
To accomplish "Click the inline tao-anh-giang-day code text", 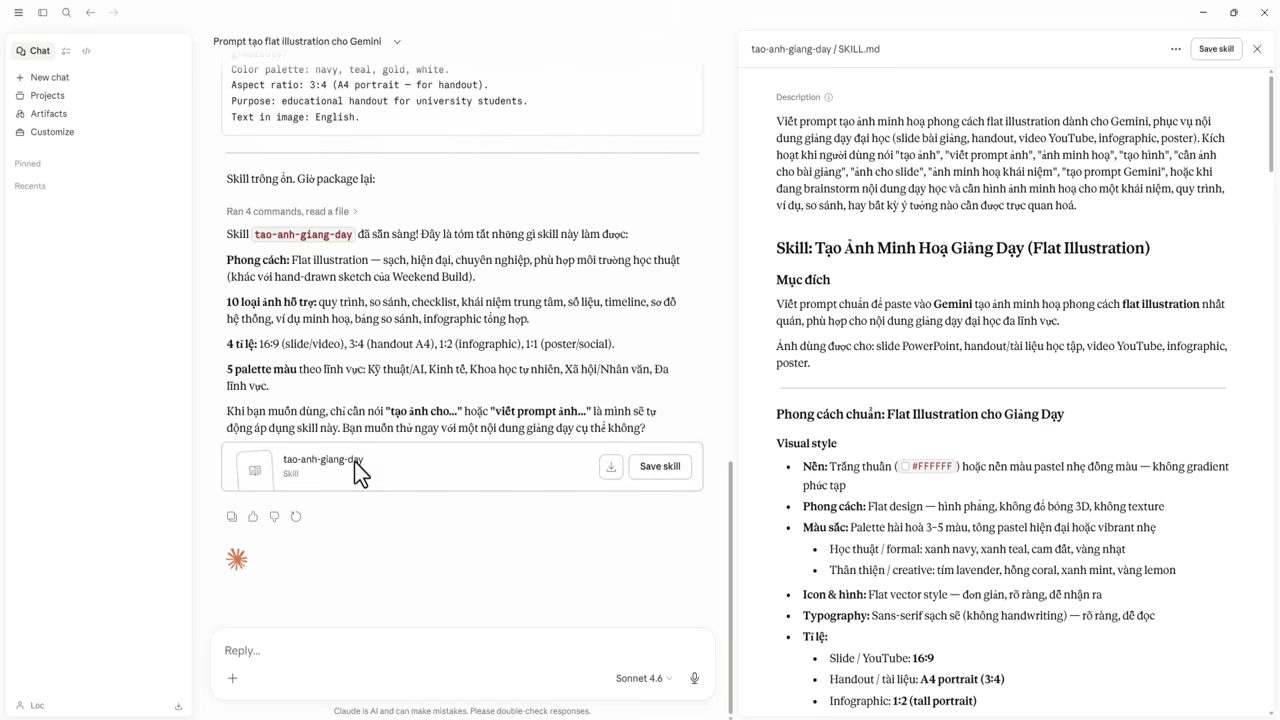I will point(303,234).
